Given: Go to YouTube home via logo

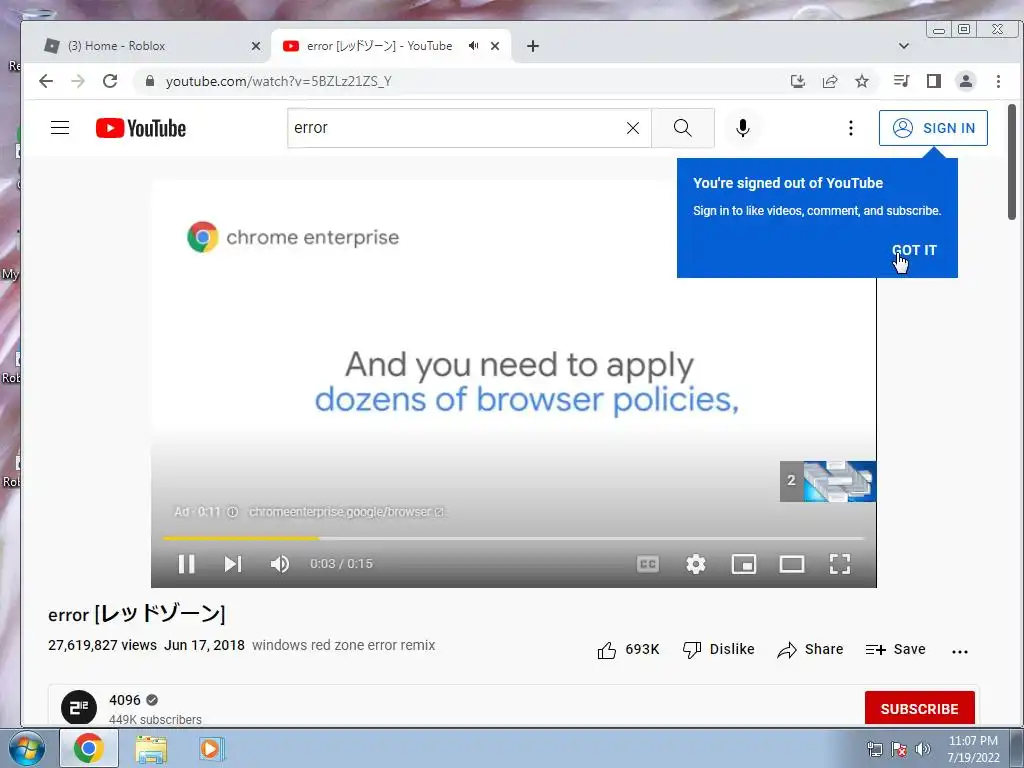Looking at the screenshot, I should pos(141,128).
